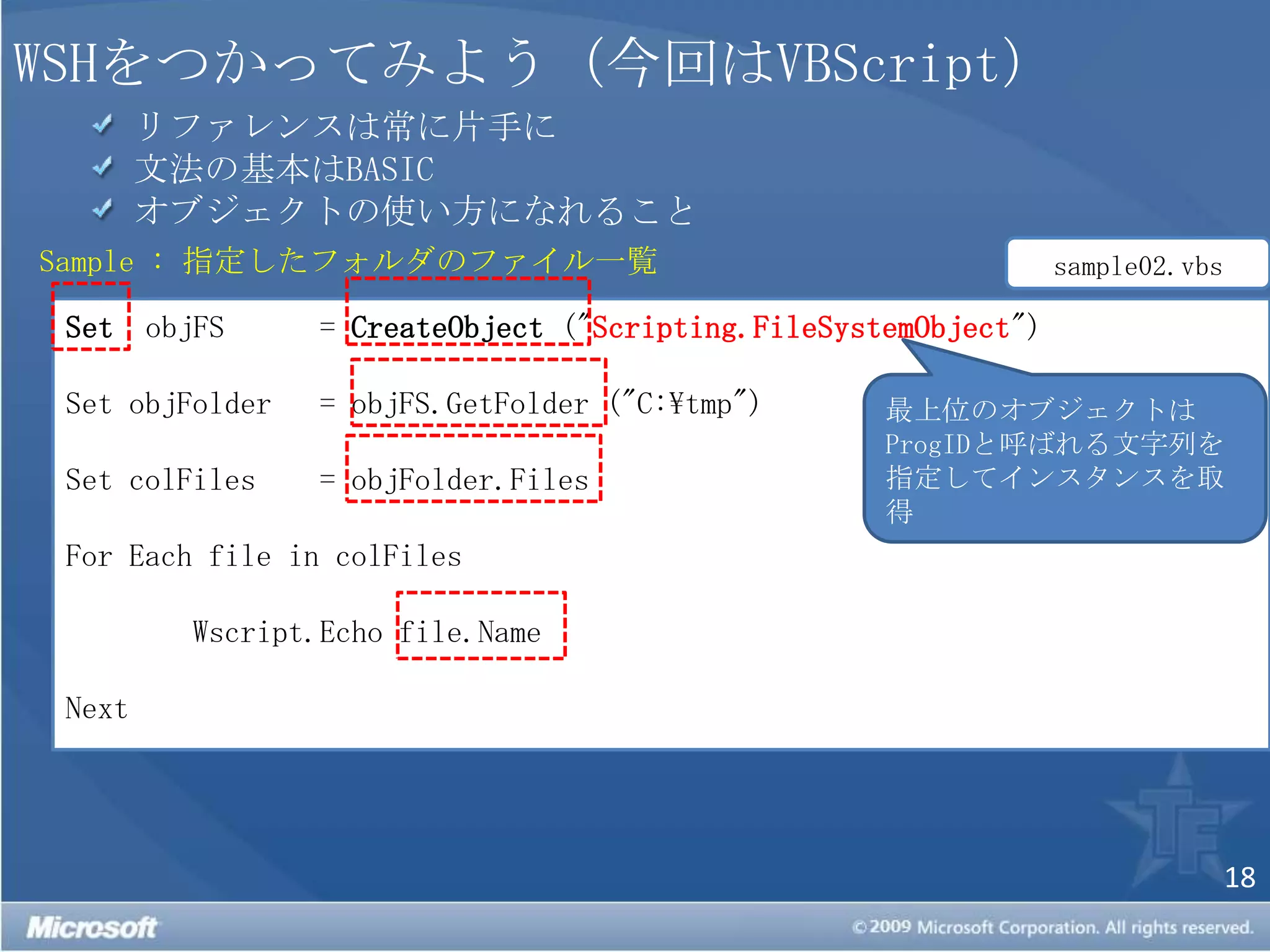The width and height of the screenshot is (1270, 952).
Task: Click the checkmark bullet beside '文法の基本はBASIC'
Action: coord(102,167)
